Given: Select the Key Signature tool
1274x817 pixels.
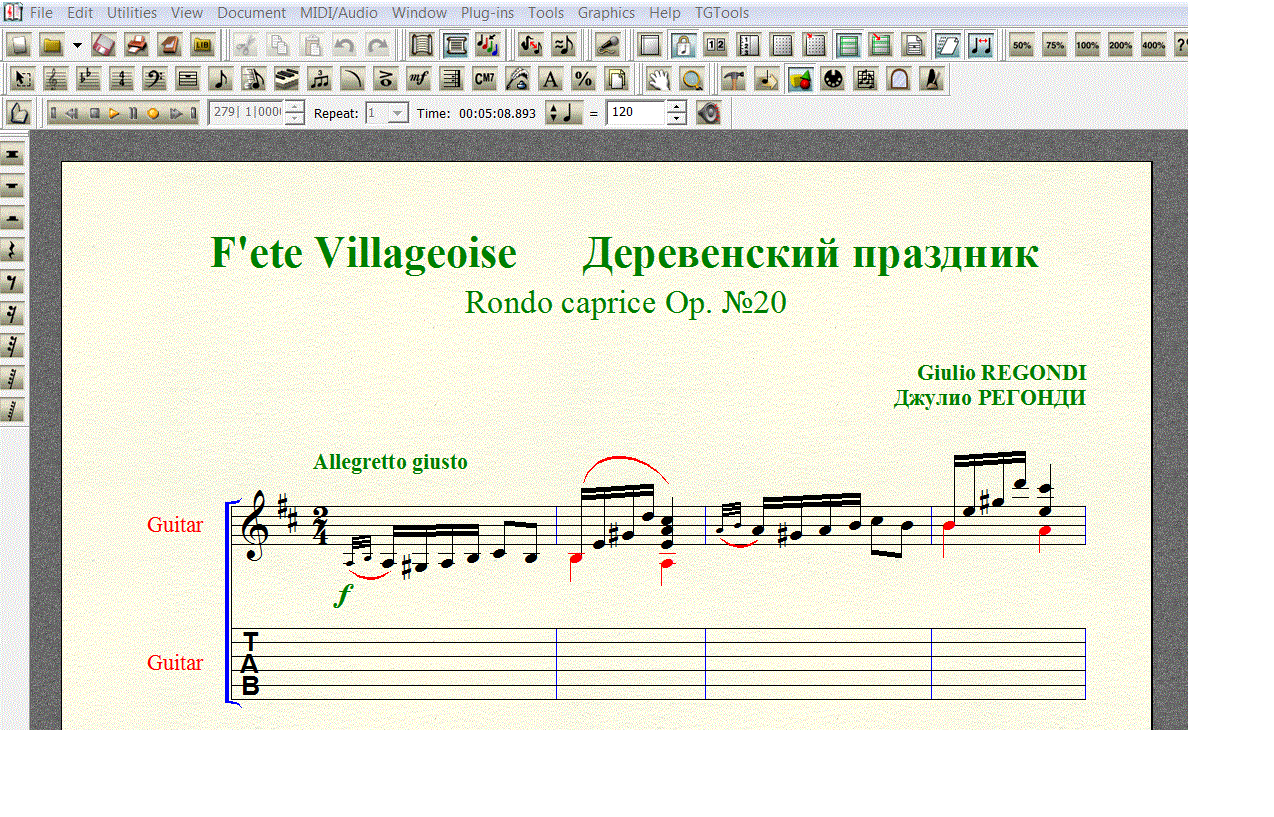Looking at the screenshot, I should (88, 79).
